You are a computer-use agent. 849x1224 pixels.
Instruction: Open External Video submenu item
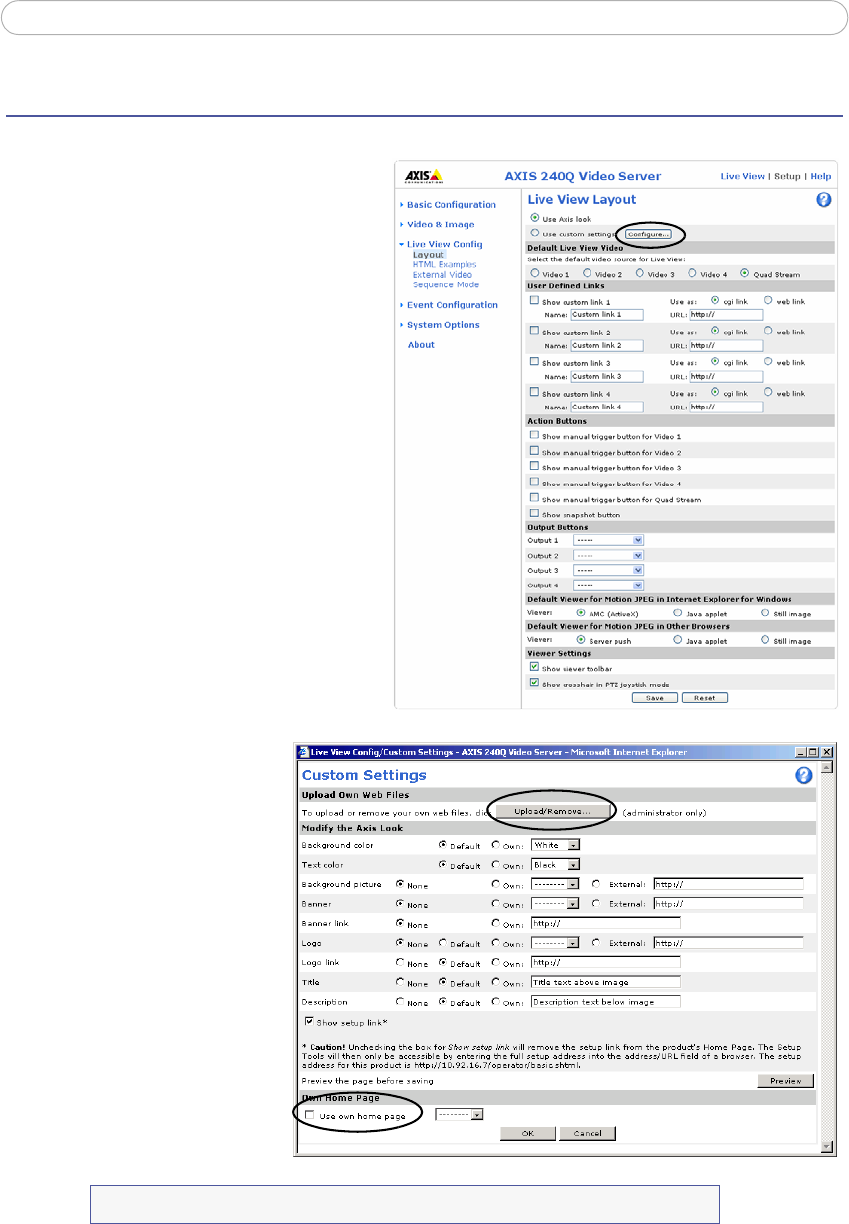442,274
